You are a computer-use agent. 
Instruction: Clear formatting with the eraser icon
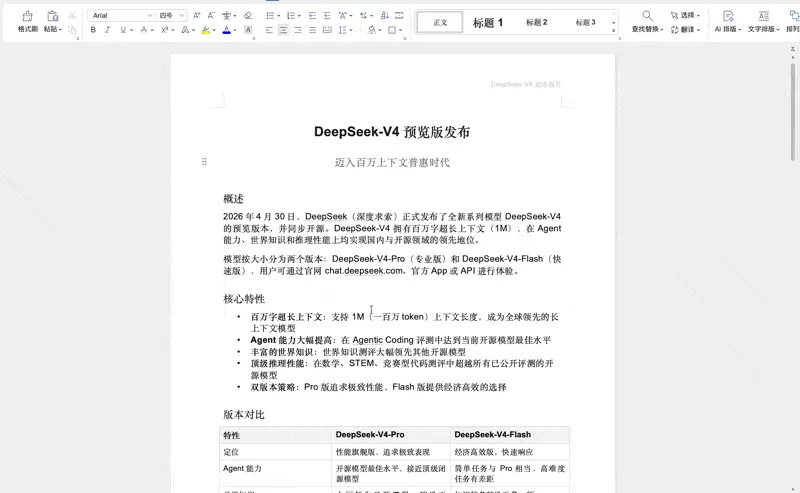pos(248,16)
